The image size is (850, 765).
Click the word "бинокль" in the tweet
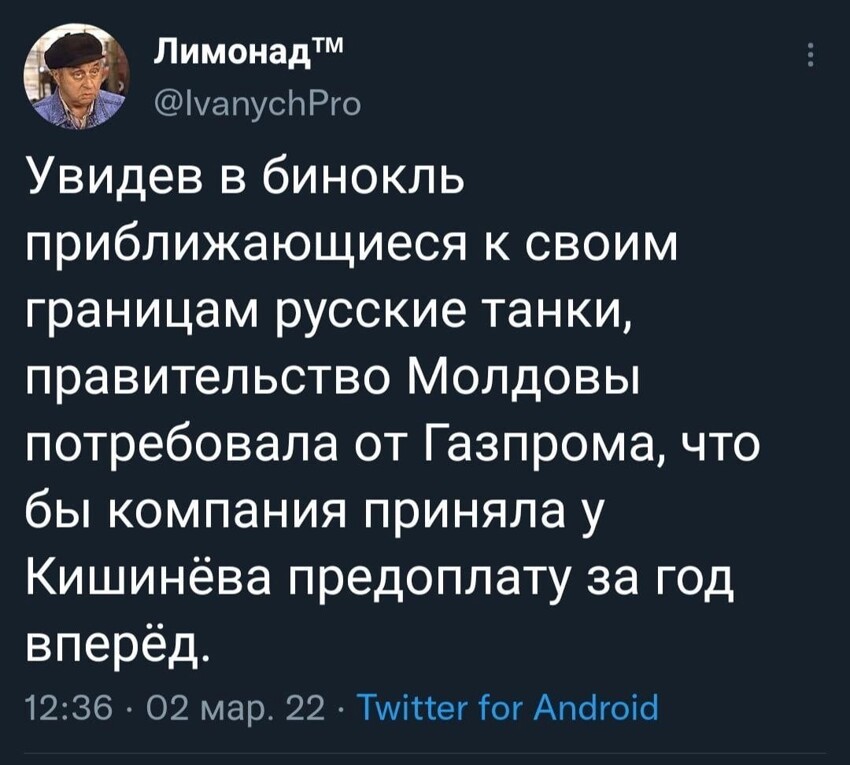363,178
